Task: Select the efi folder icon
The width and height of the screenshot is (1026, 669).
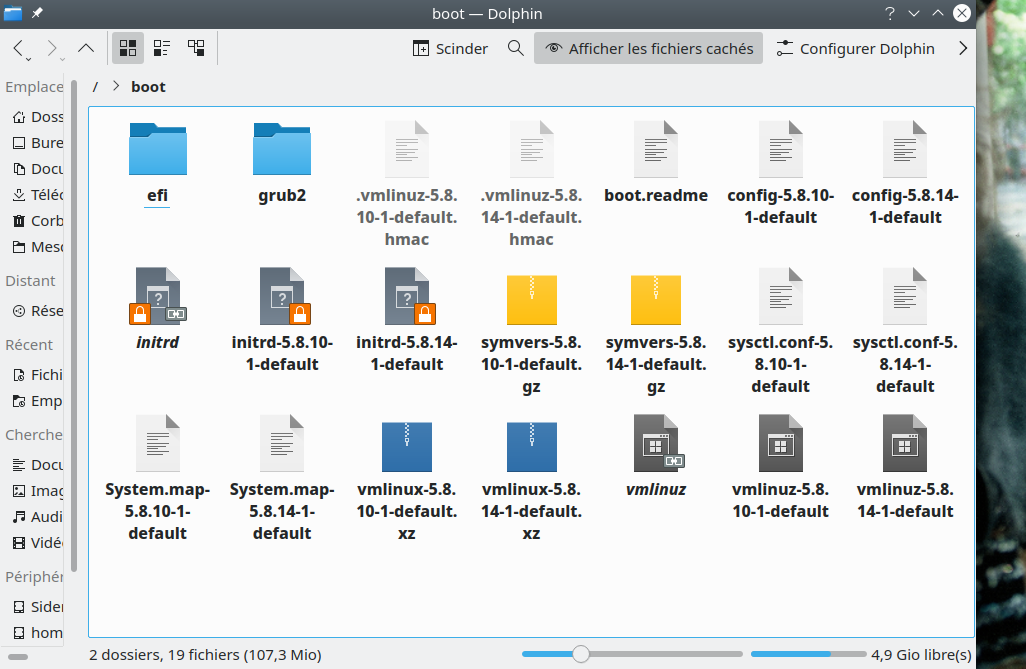Action: [158, 149]
